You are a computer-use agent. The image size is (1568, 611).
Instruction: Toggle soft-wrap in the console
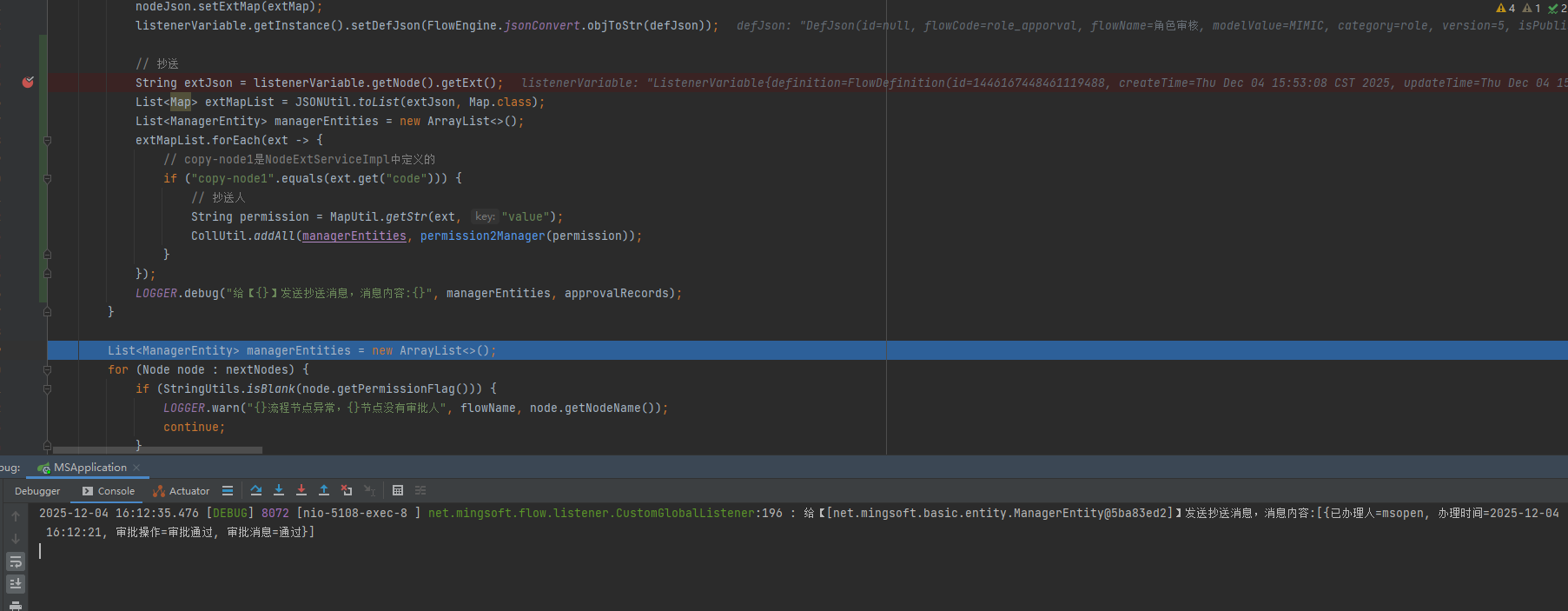tap(16, 561)
